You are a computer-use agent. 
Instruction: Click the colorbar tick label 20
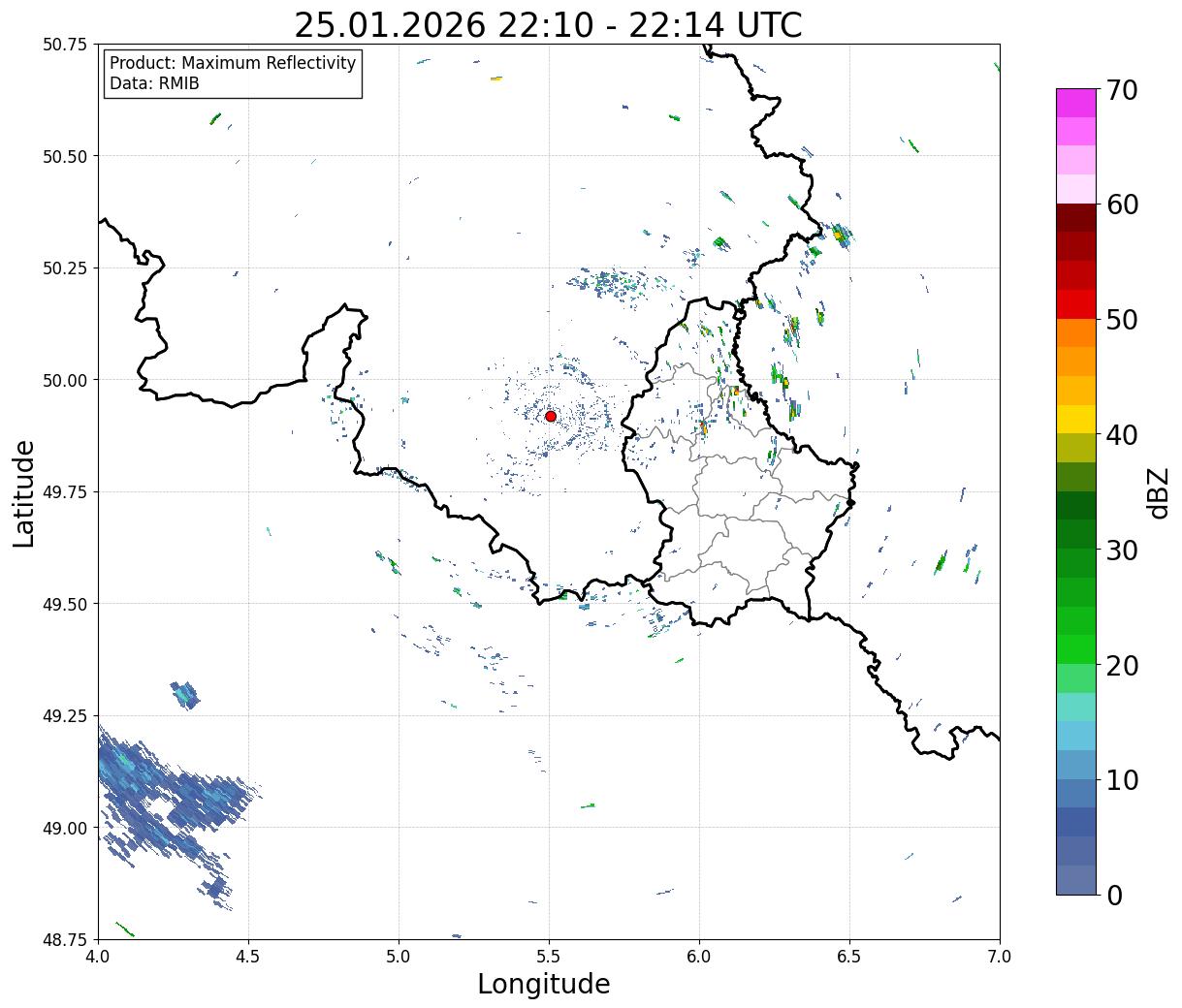(1121, 665)
